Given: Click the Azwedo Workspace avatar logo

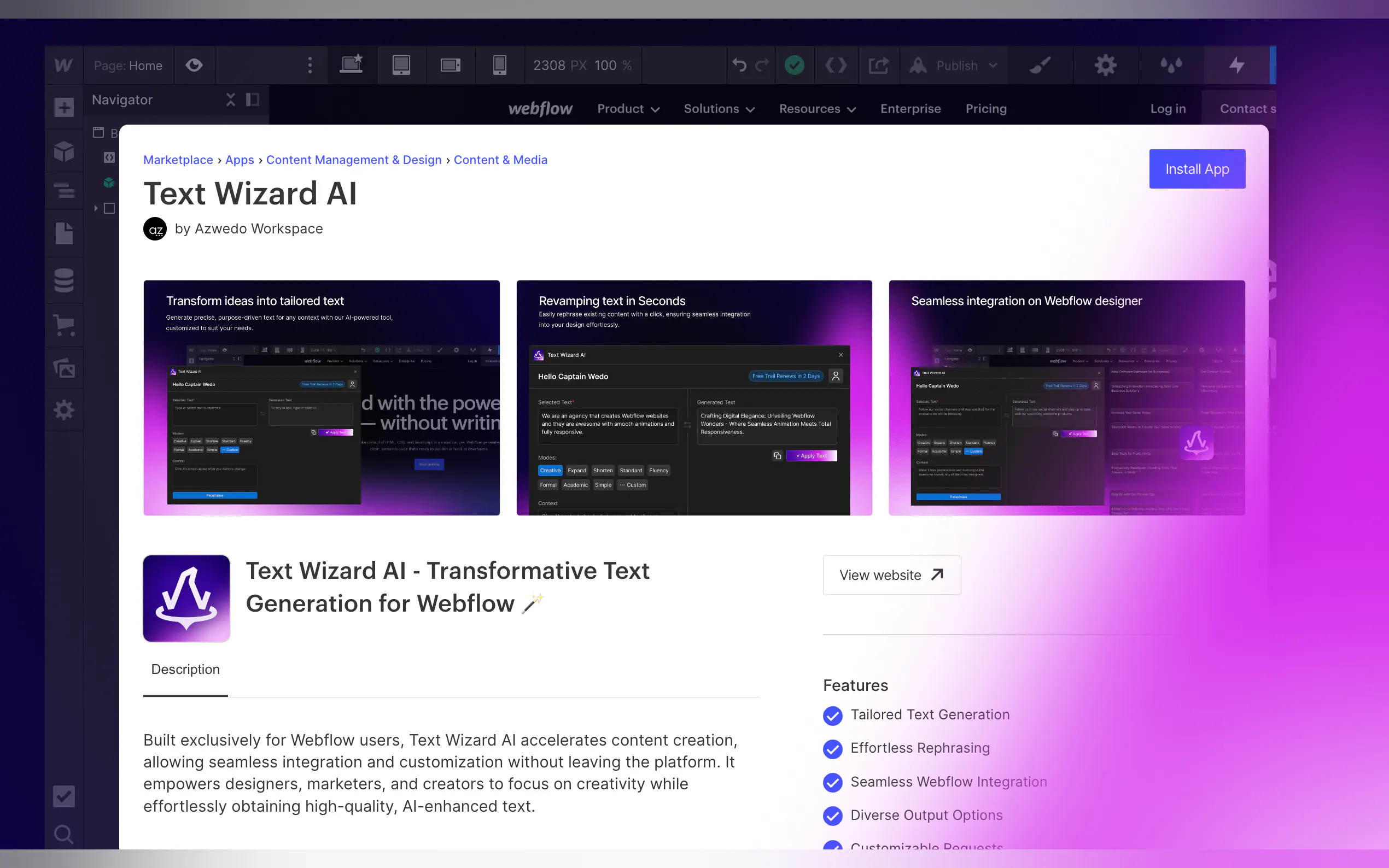Looking at the screenshot, I should (155, 228).
